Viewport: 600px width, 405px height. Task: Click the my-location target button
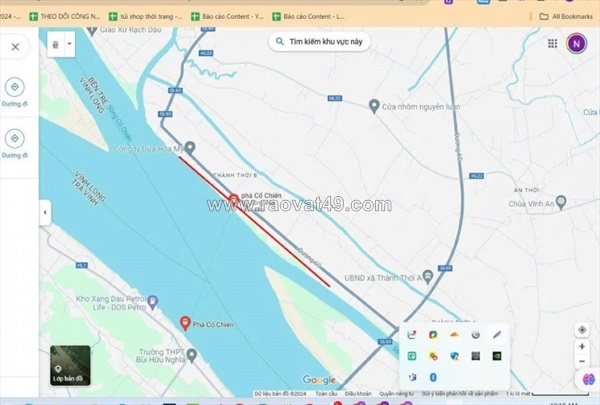(582, 330)
